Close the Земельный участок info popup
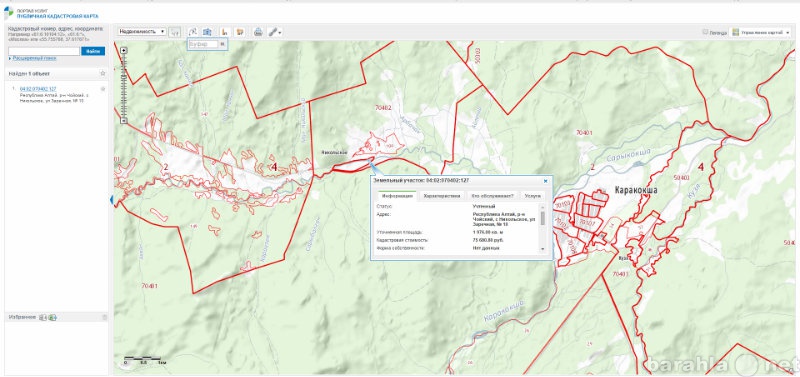The height and width of the screenshot is (377, 800). tap(545, 181)
